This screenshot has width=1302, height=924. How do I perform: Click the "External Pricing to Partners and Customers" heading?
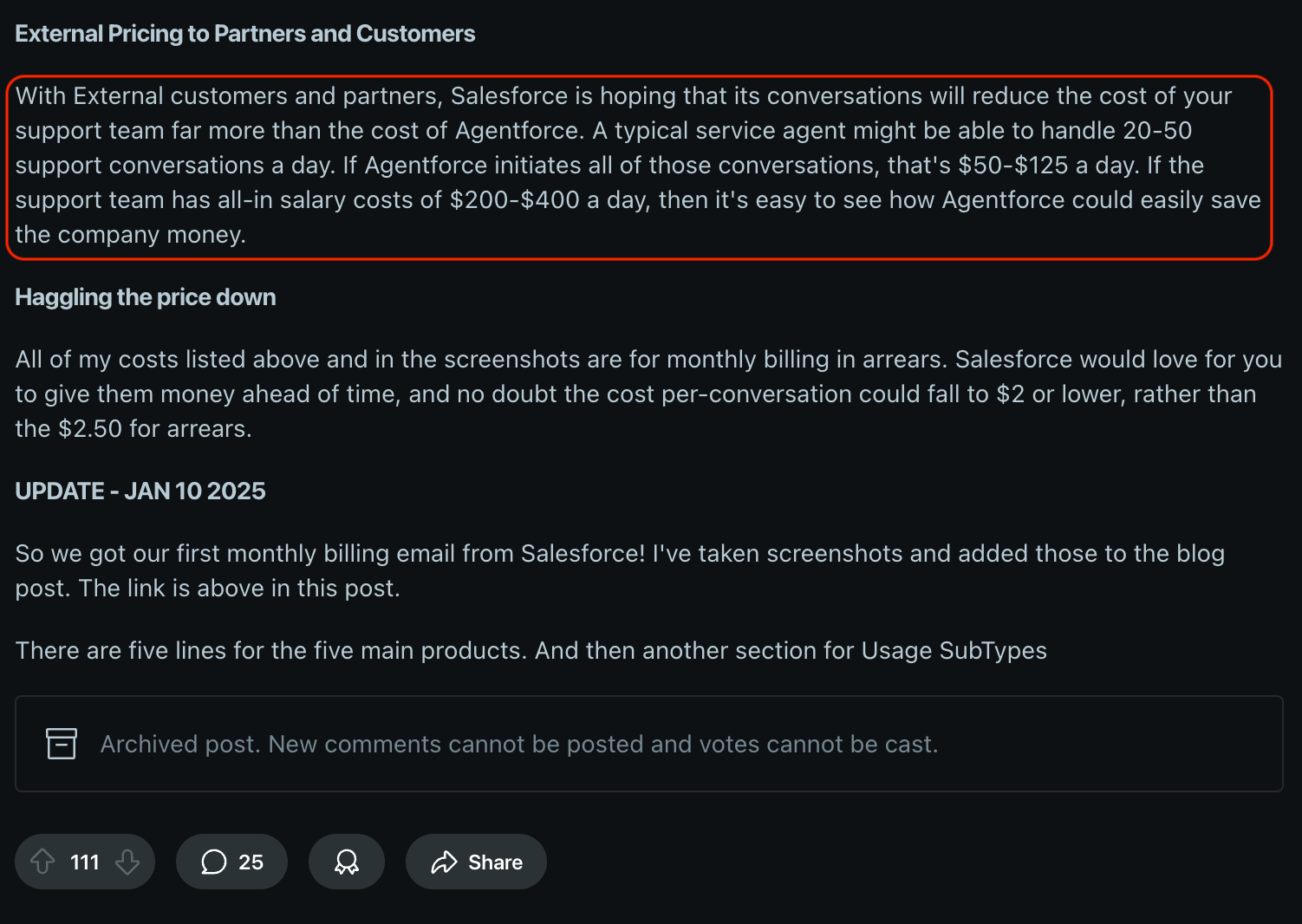coord(245,34)
